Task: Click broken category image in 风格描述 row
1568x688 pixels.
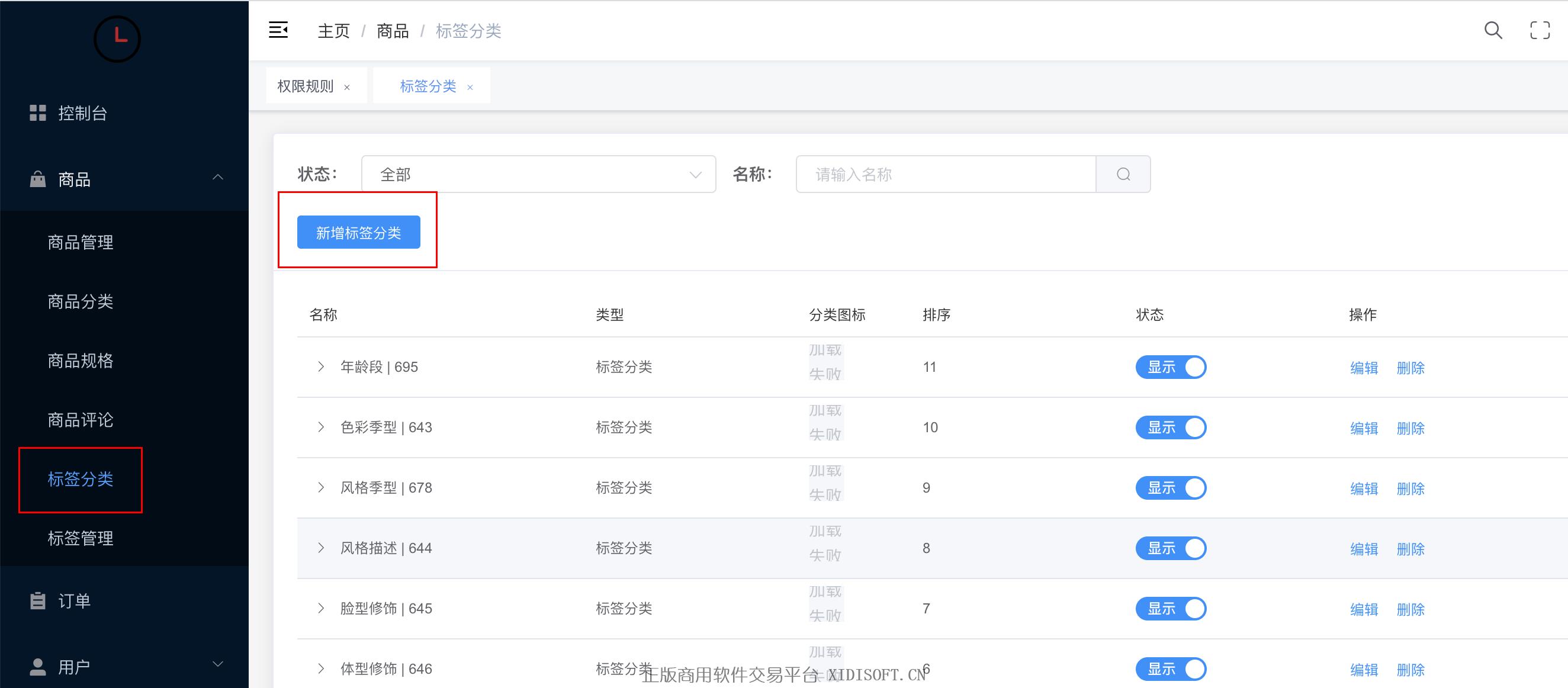Action: pyautogui.click(x=825, y=542)
